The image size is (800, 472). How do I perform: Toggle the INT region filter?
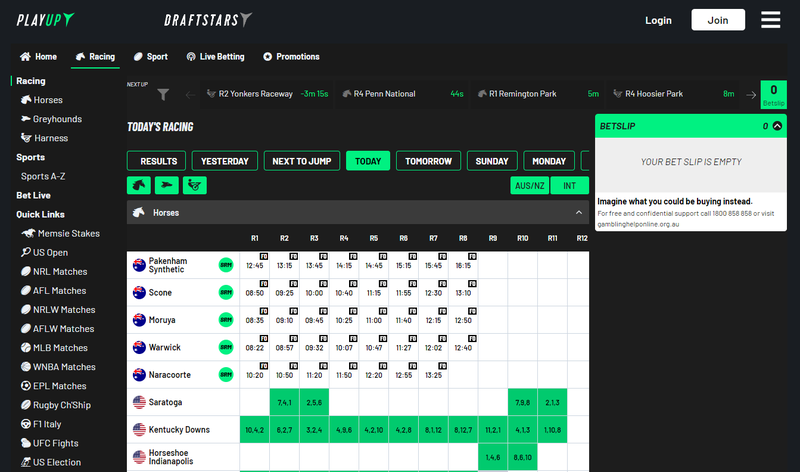coord(569,186)
